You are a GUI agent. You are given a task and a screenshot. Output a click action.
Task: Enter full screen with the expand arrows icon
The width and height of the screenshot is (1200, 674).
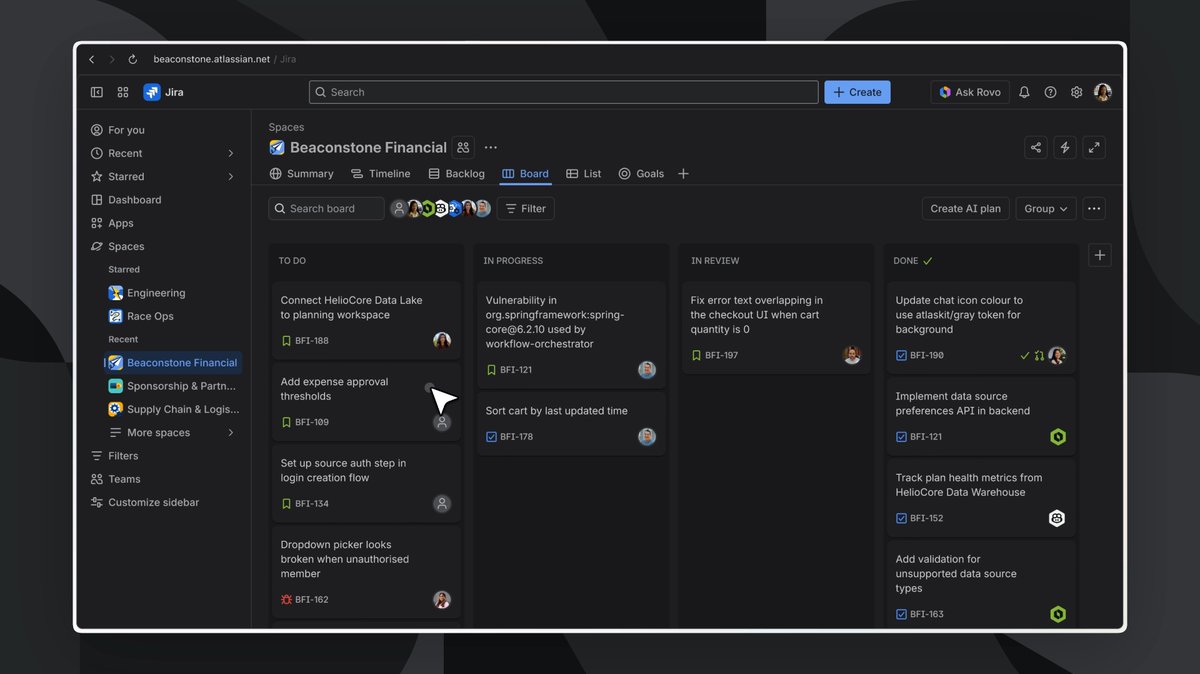(x=1094, y=148)
